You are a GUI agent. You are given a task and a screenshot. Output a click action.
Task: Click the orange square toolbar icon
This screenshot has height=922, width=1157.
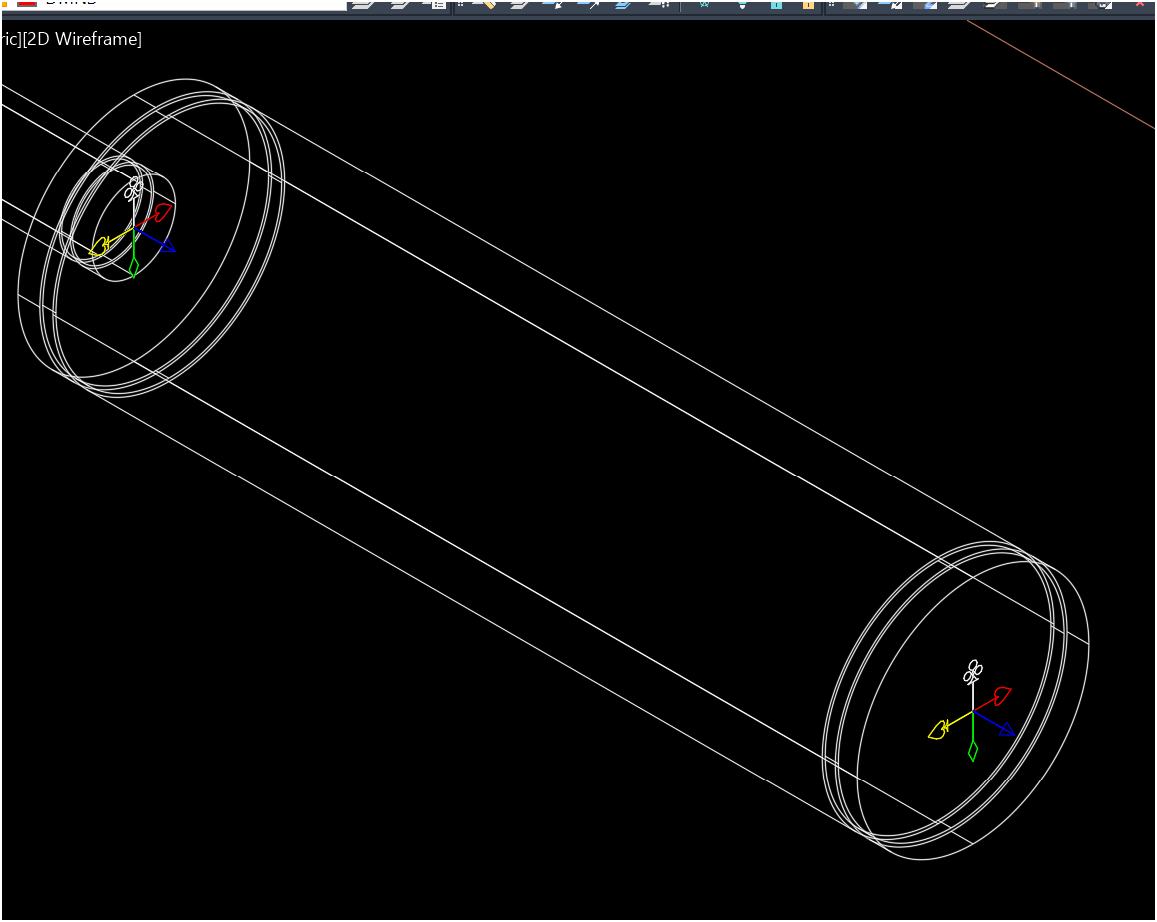(808, 5)
